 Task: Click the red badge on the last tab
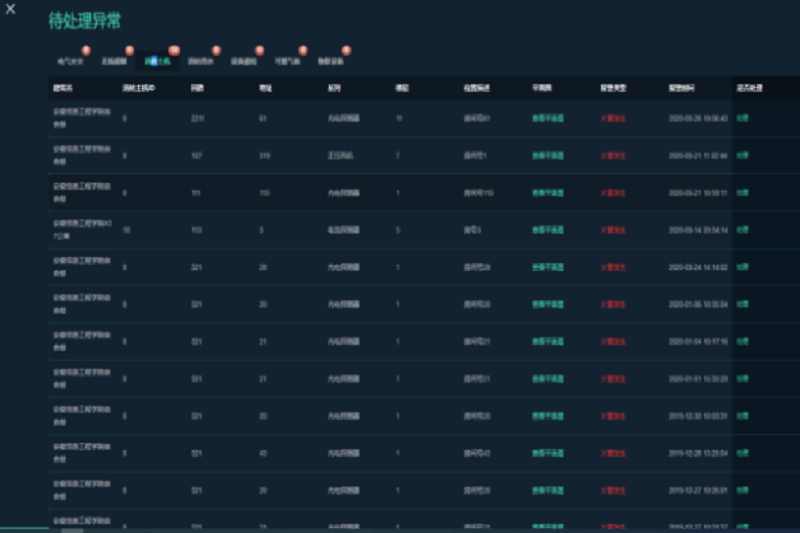(x=346, y=49)
